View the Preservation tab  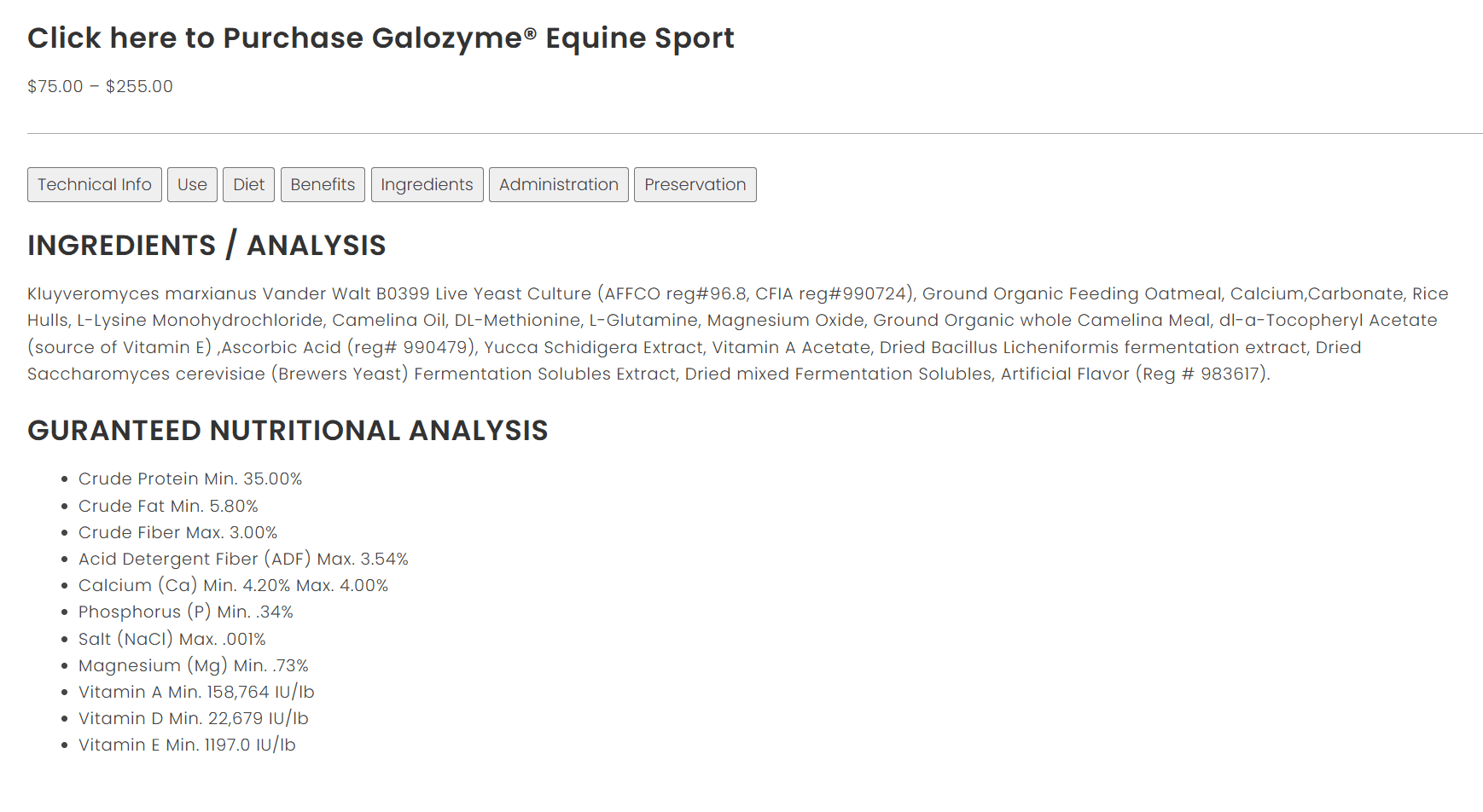(695, 185)
